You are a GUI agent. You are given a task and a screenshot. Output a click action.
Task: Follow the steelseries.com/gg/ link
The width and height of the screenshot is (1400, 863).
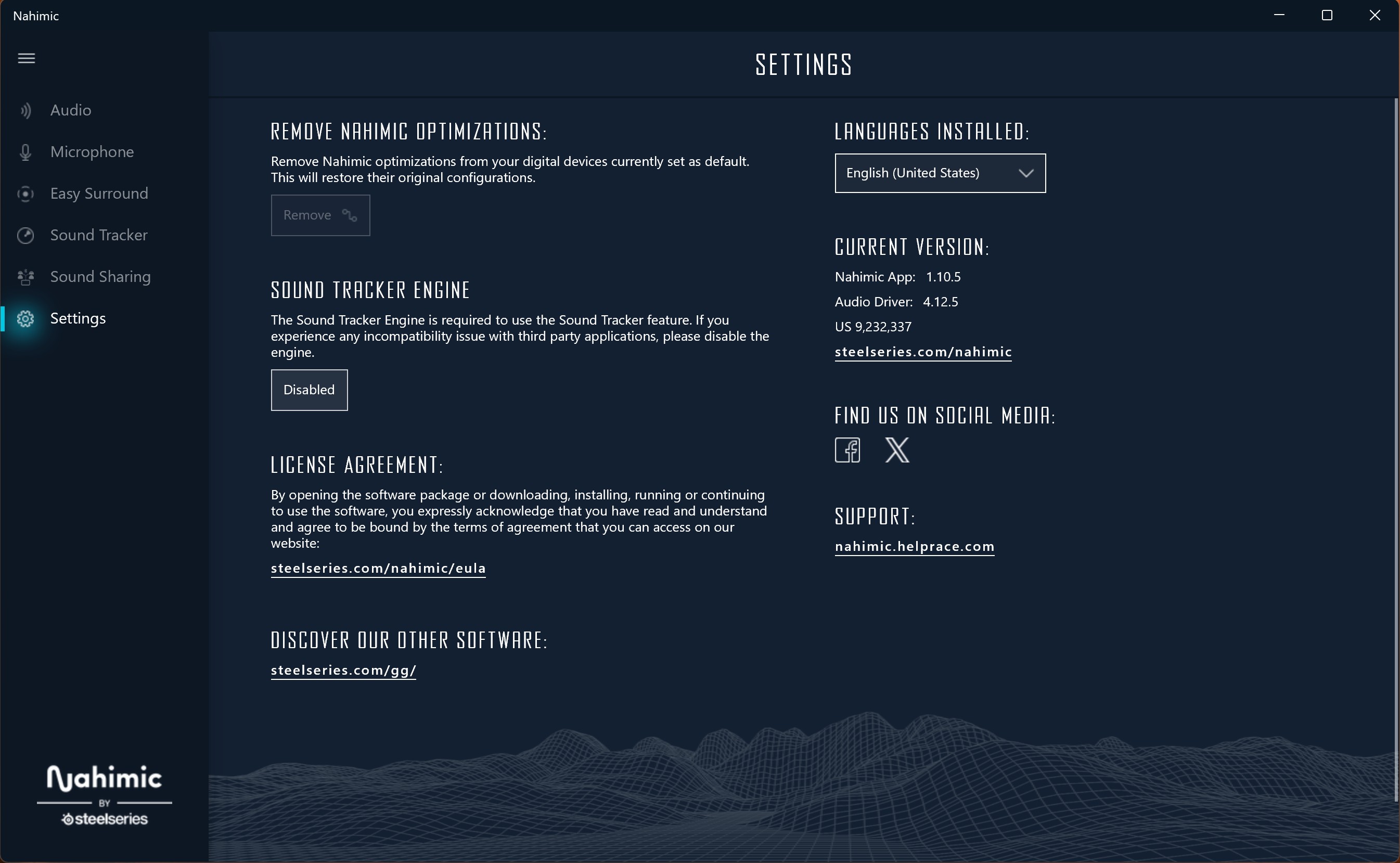tap(343, 669)
